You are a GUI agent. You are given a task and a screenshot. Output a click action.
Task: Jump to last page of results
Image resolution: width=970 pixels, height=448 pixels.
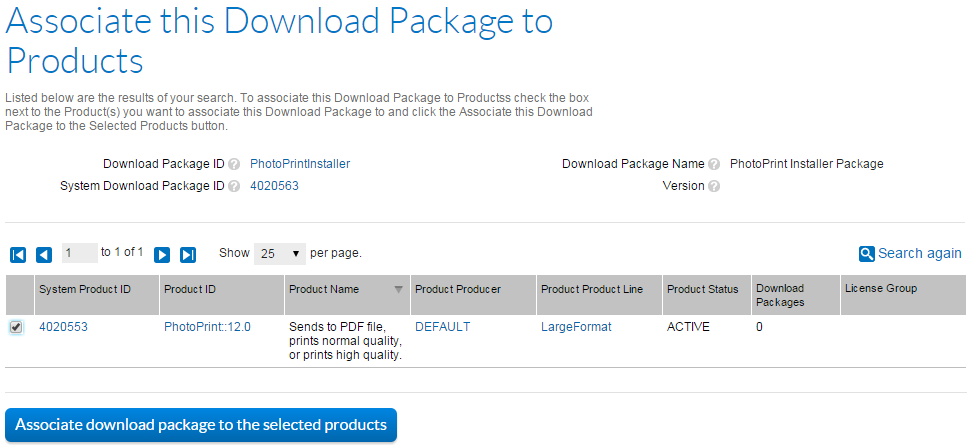[x=188, y=254]
